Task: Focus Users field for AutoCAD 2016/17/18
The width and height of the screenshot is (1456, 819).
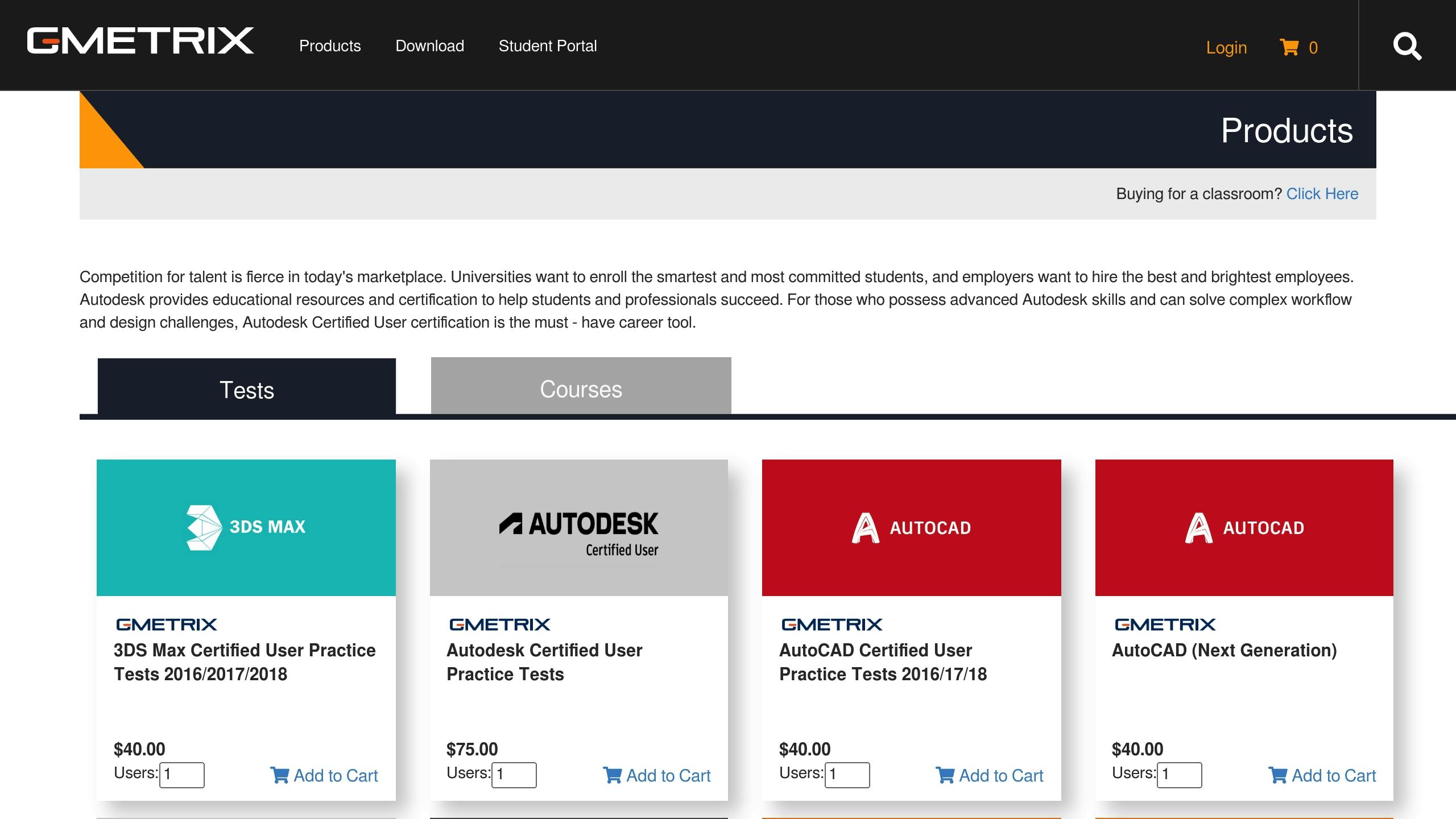Action: 847,775
